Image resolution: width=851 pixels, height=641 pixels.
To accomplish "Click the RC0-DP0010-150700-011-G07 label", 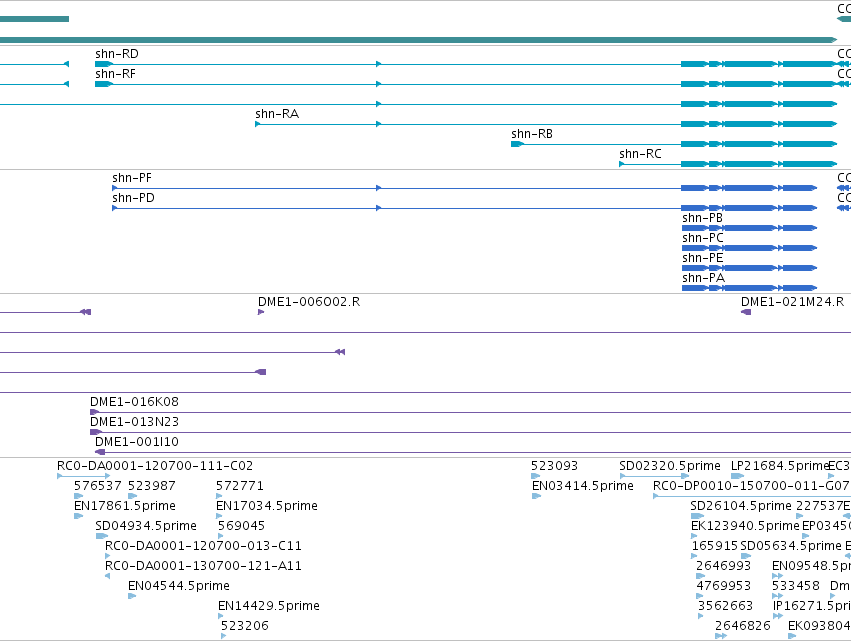I will click(751, 486).
